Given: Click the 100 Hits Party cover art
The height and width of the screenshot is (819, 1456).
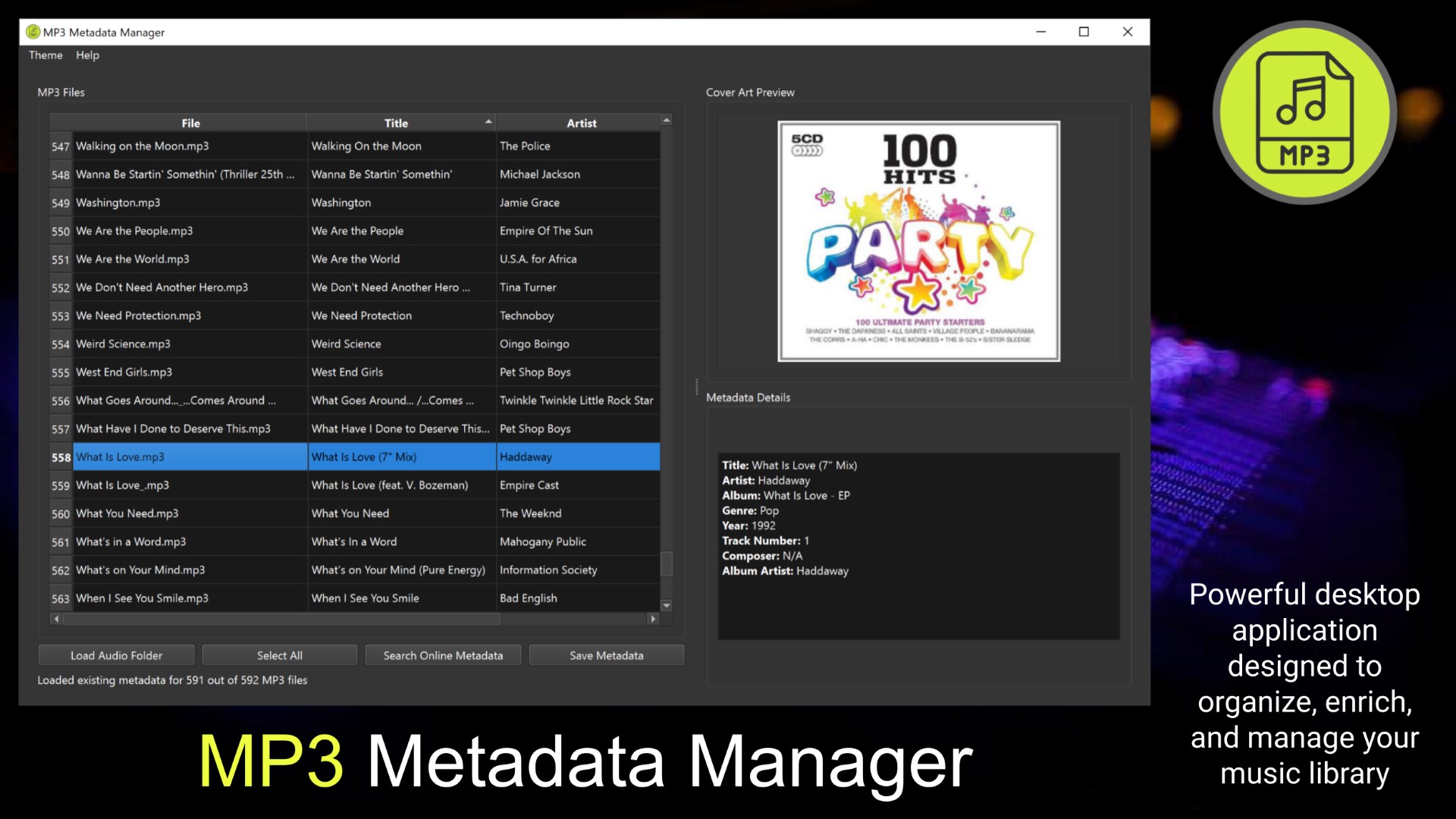Looking at the screenshot, I should click(x=918, y=241).
